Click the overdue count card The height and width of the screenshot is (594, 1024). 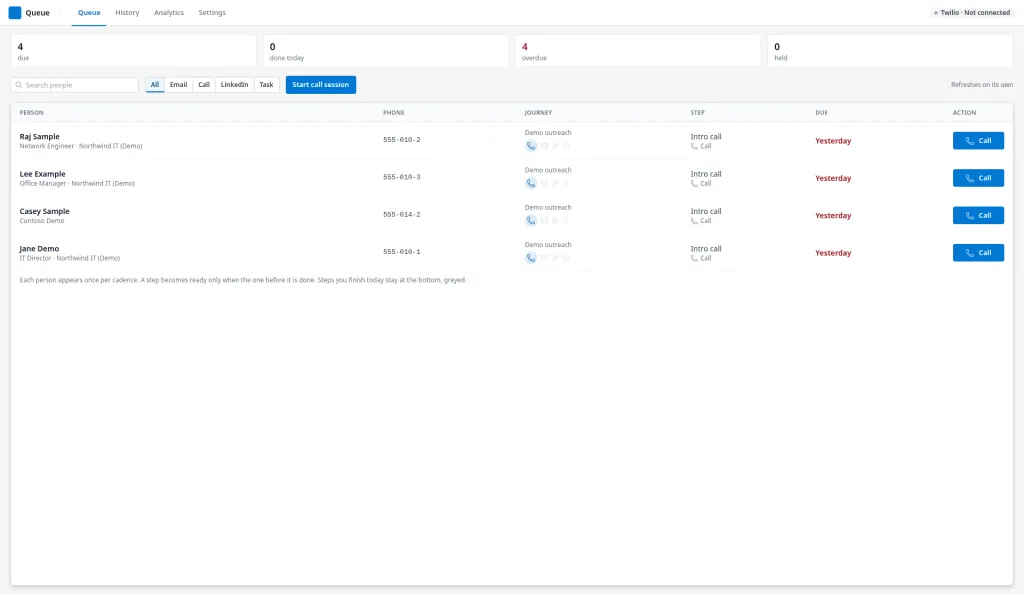coord(637,51)
